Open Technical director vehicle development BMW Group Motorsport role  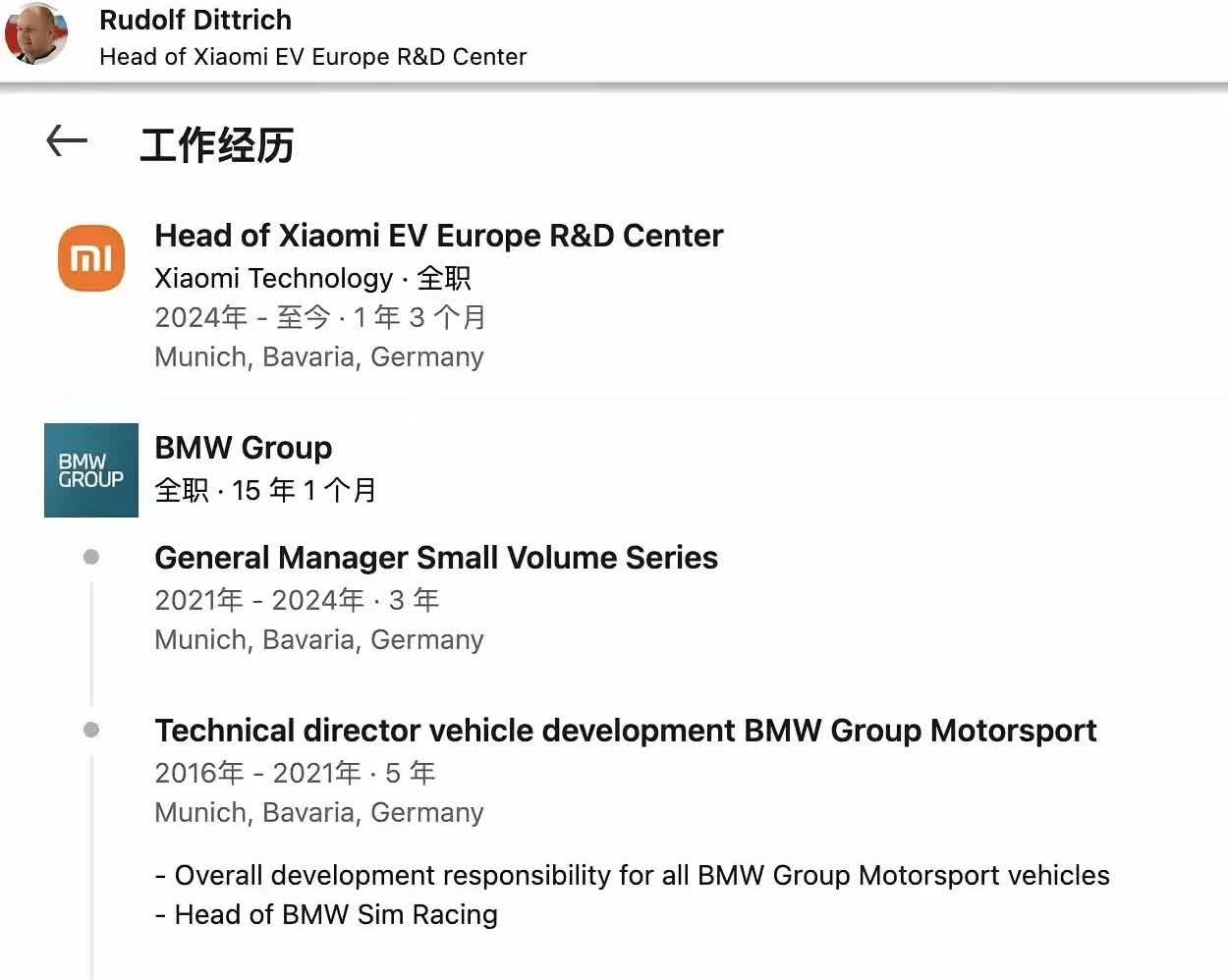tap(626, 731)
